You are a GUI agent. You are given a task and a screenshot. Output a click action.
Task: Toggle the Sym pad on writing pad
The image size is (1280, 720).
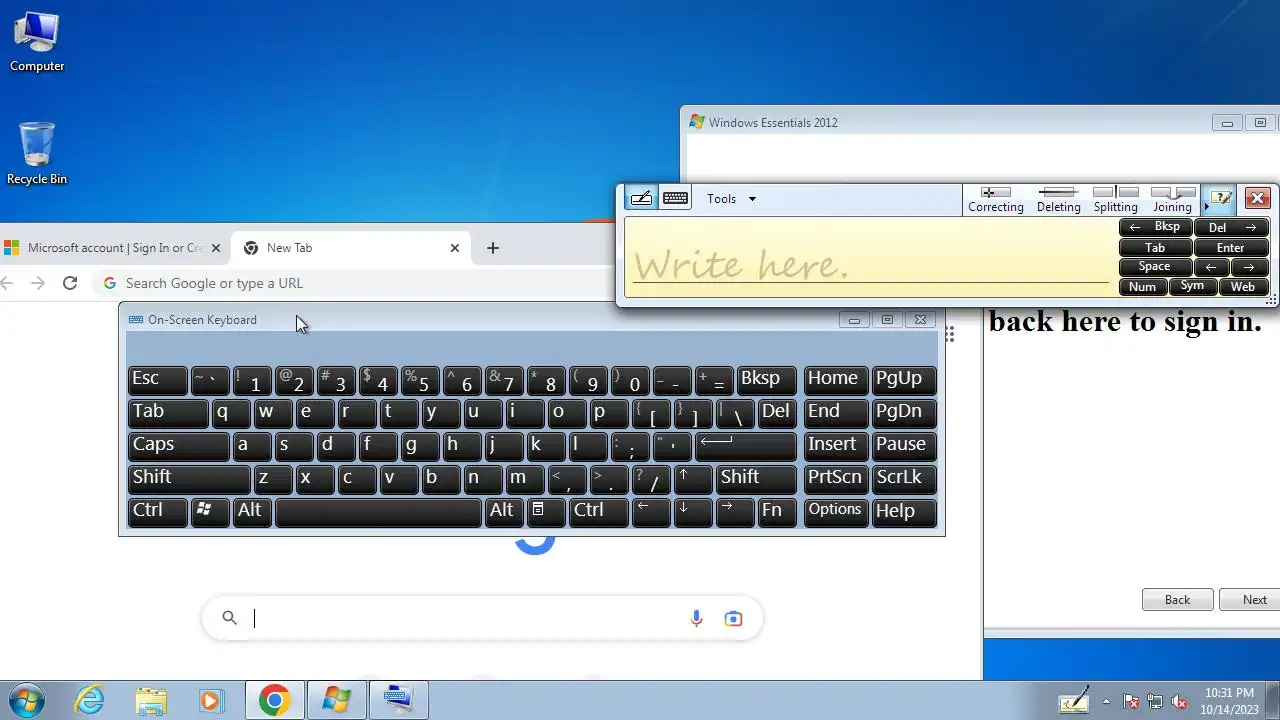(x=1192, y=286)
